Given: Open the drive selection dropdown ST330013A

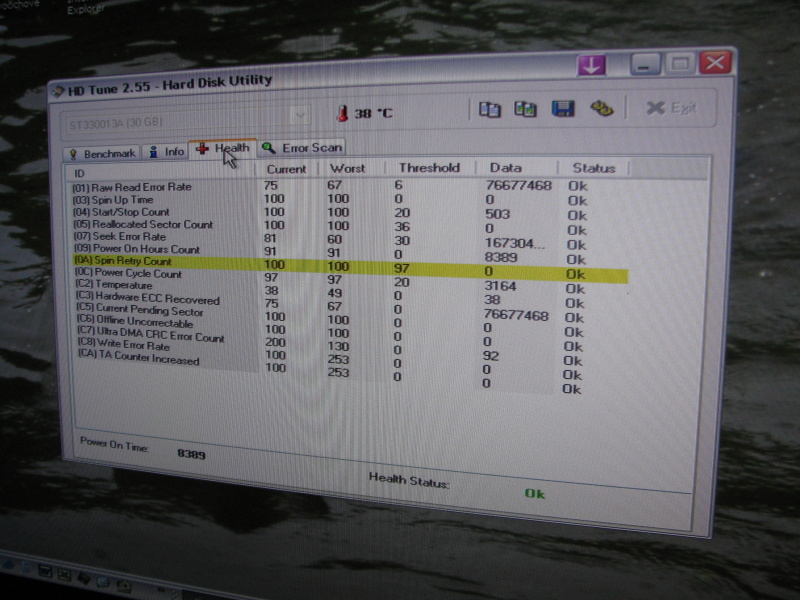Looking at the screenshot, I should (x=186, y=121).
